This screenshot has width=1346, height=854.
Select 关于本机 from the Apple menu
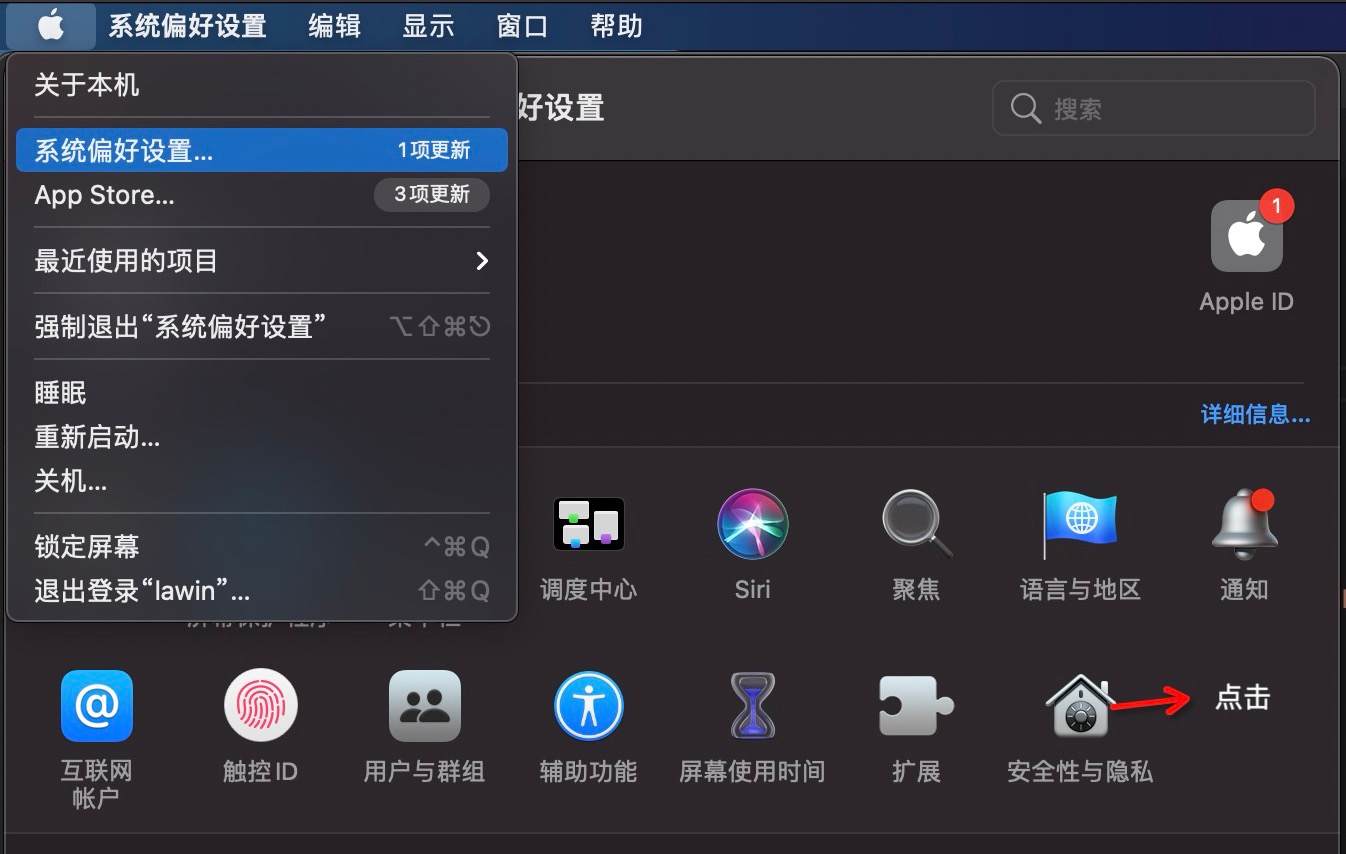pyautogui.click(x=87, y=85)
